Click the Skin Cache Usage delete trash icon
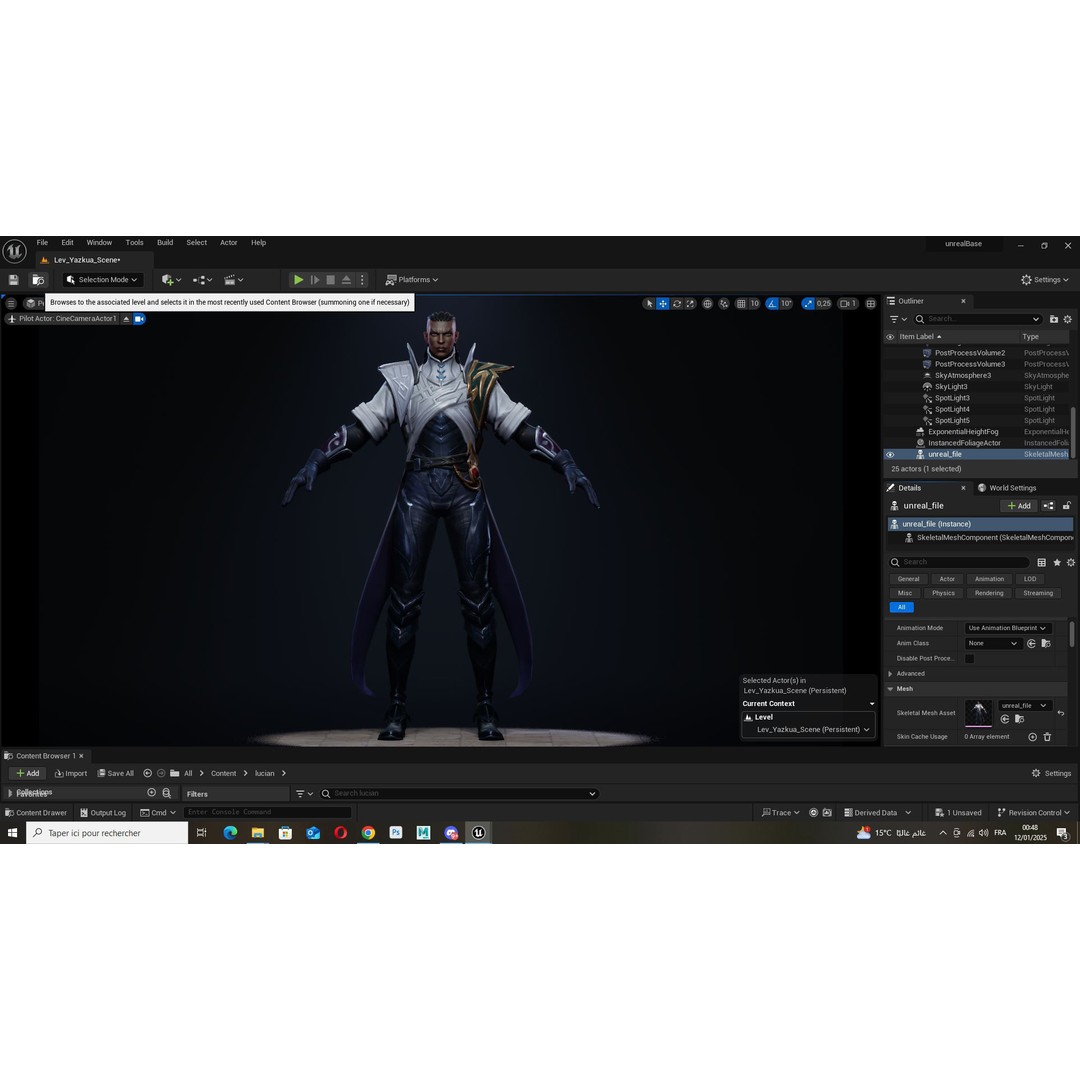This screenshot has height=1080, width=1080. click(x=1047, y=737)
